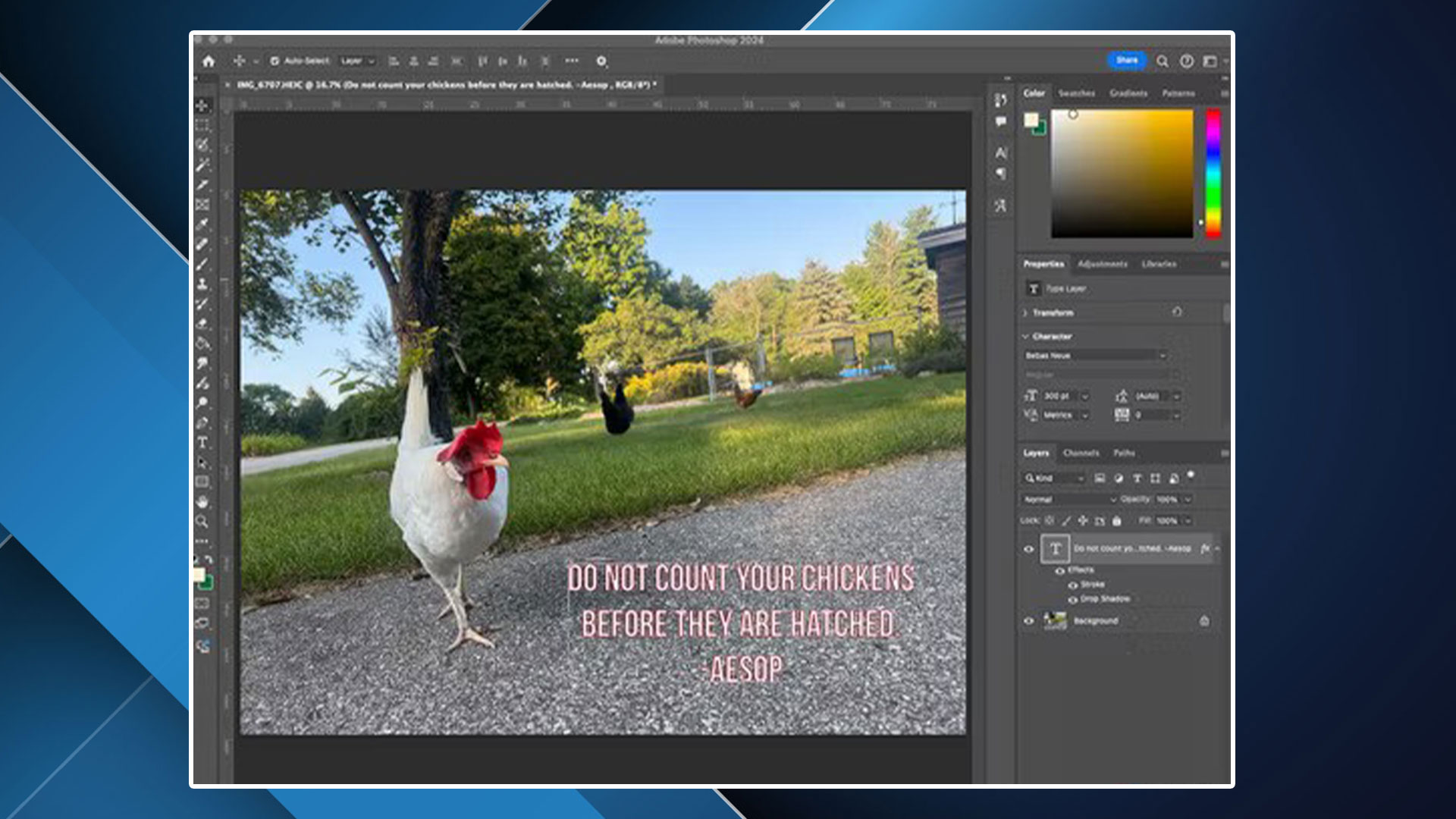Pick a color in the color field
Viewport: 1456px width, 819px height.
pyautogui.click(x=1122, y=174)
